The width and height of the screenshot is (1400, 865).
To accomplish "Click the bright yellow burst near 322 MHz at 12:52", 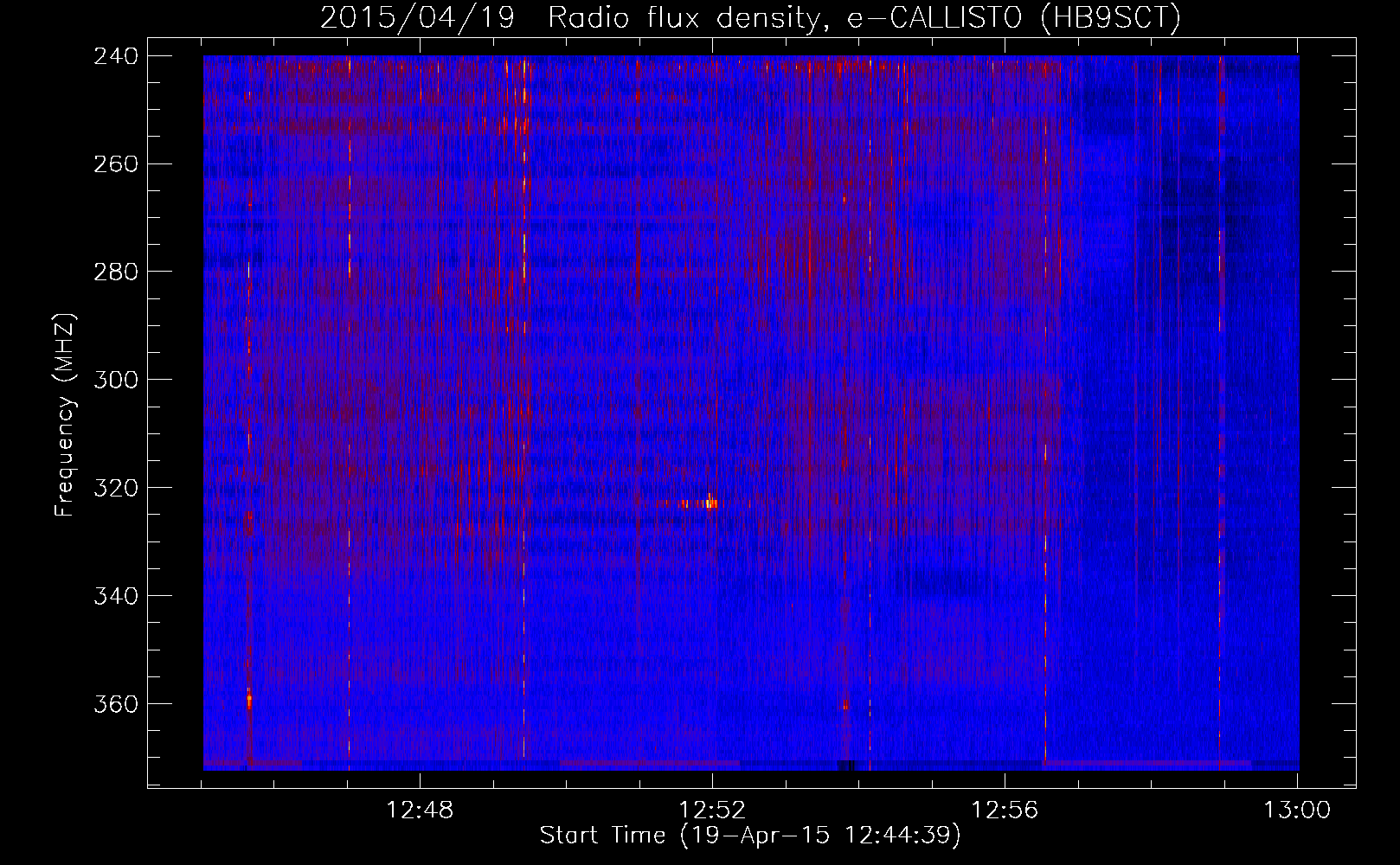I will click(710, 503).
